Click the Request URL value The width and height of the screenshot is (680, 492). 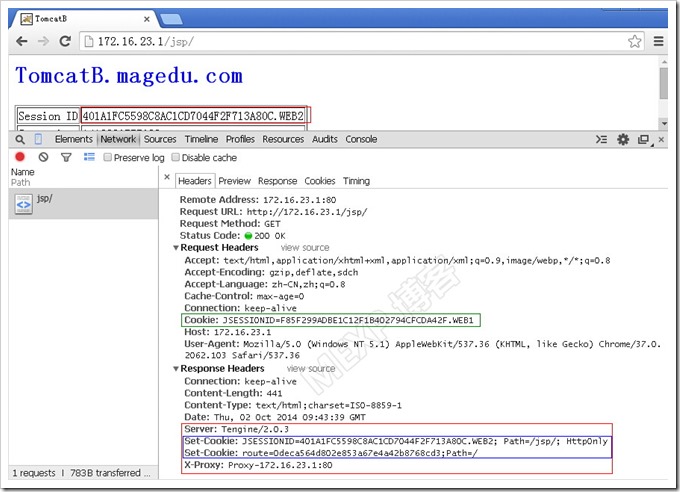tap(307, 212)
